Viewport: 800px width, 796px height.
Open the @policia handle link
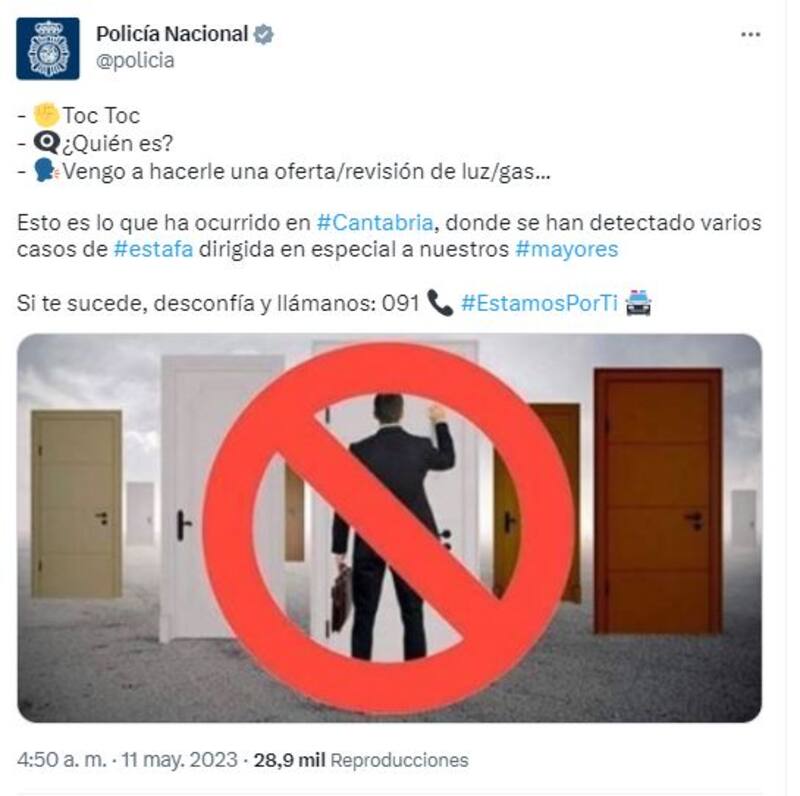click(x=135, y=61)
